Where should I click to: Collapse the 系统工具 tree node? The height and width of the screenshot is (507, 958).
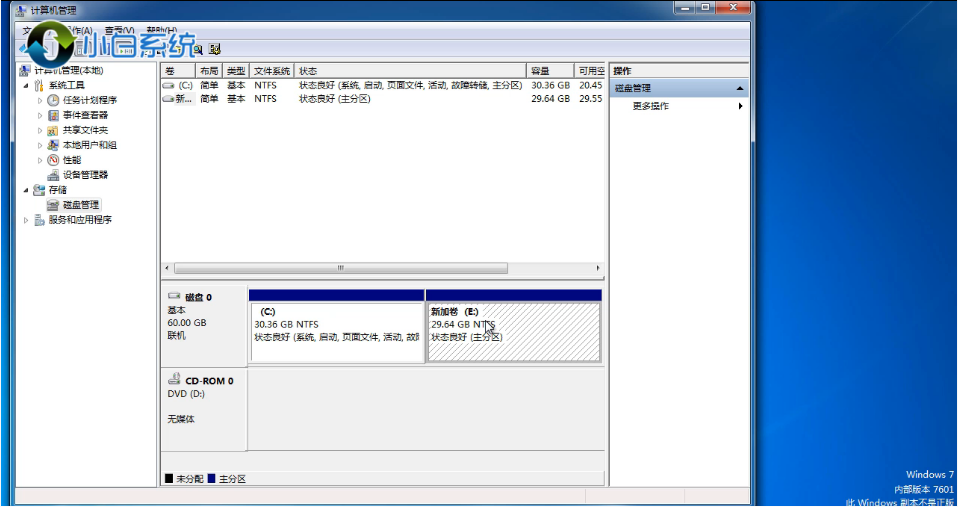(x=26, y=86)
